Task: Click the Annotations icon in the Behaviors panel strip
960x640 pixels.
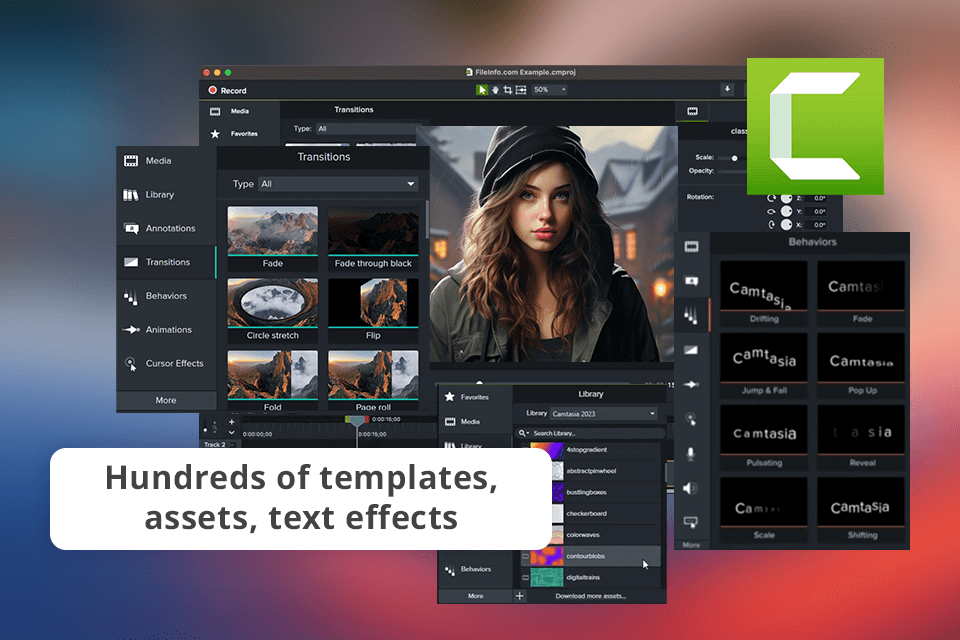Action: 692,281
